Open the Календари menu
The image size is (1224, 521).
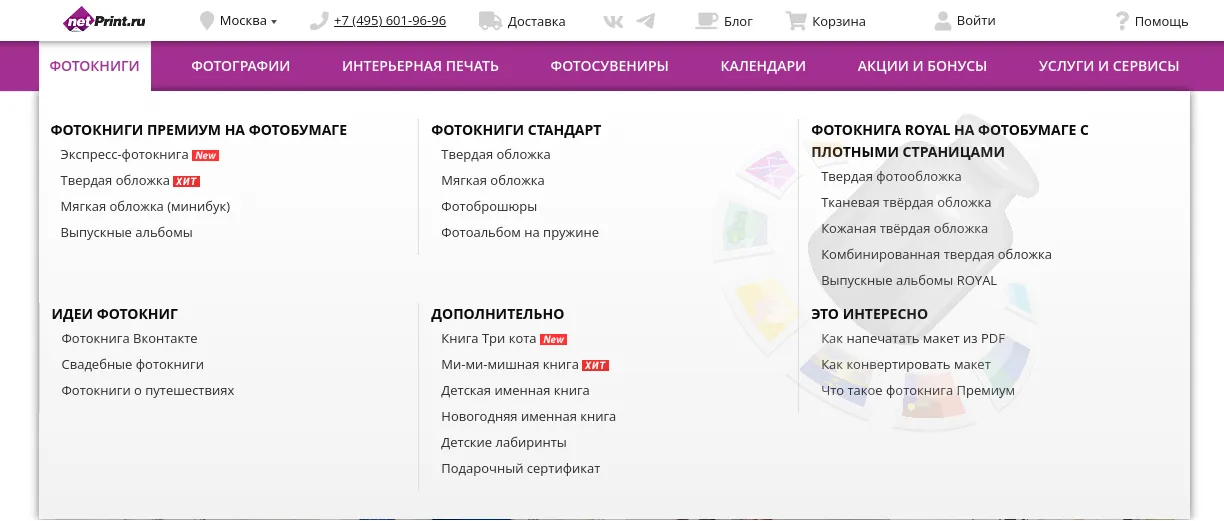pyautogui.click(x=763, y=66)
